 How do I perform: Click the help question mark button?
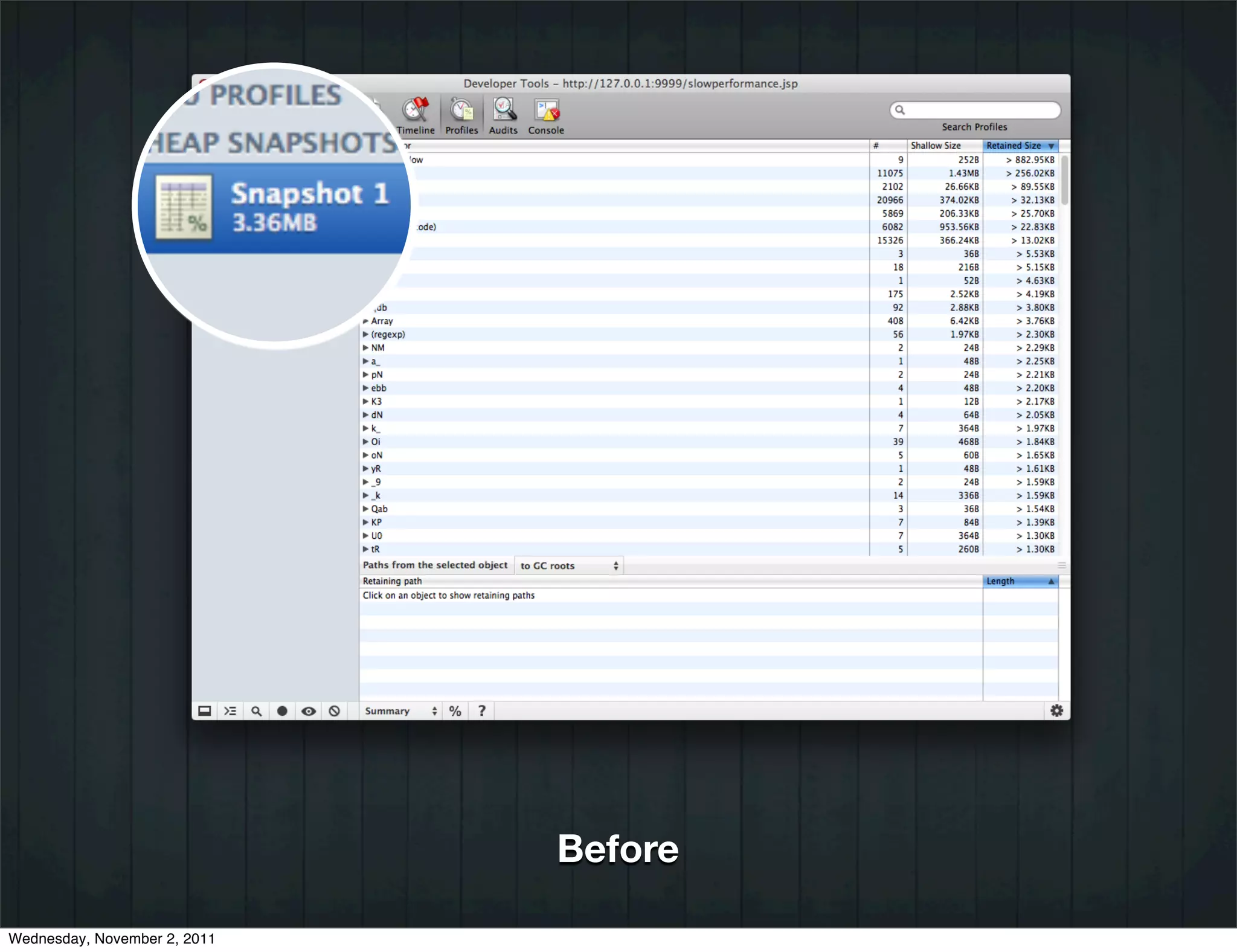481,711
